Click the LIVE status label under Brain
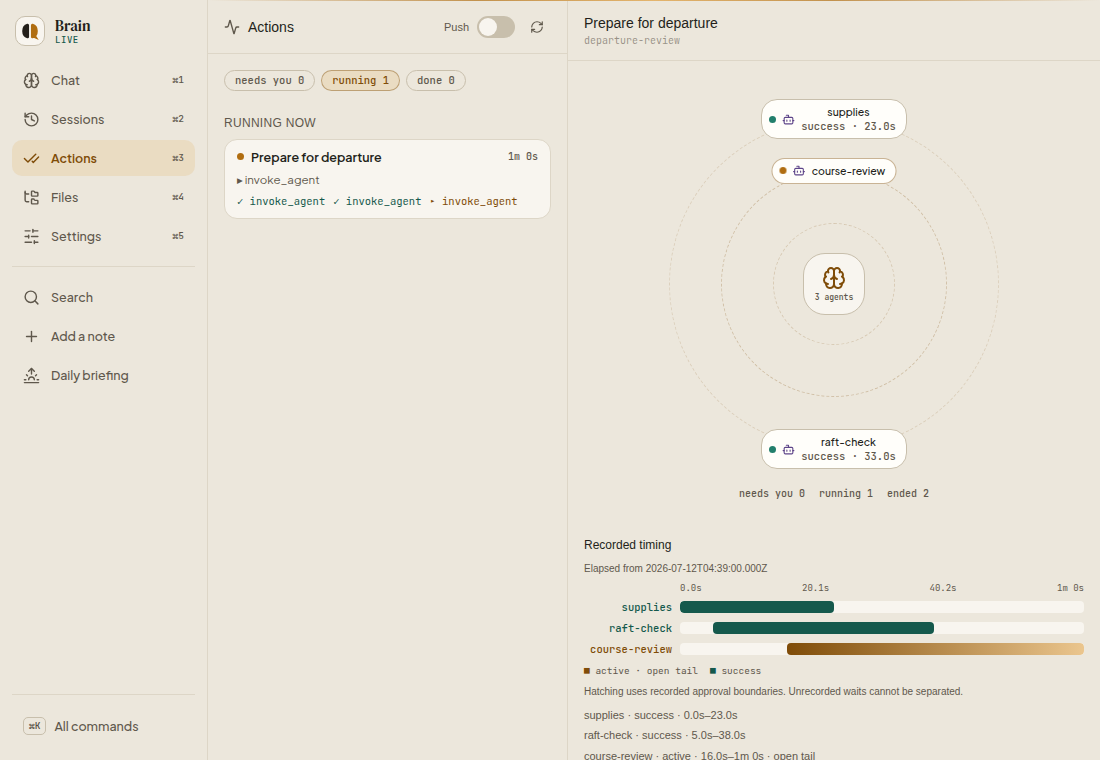Viewport: 1100px width, 760px height. [67, 40]
